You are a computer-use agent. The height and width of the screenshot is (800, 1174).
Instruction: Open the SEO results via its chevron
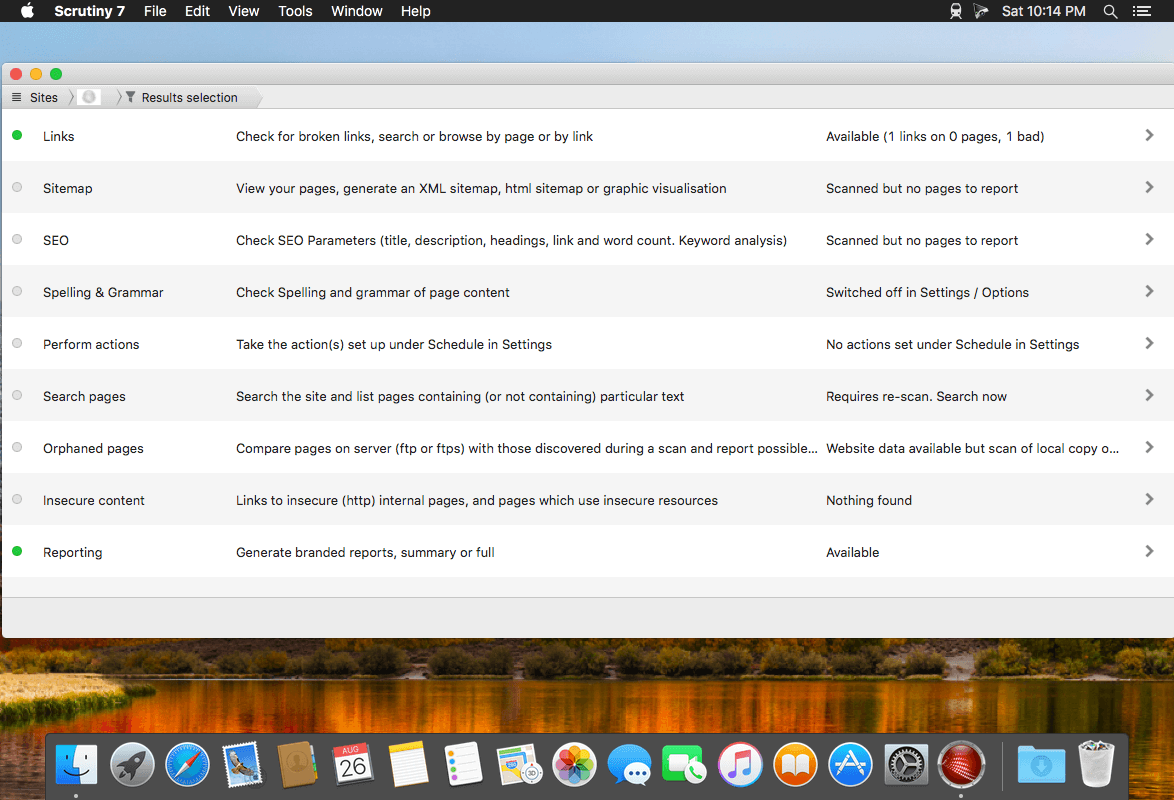click(x=1150, y=237)
